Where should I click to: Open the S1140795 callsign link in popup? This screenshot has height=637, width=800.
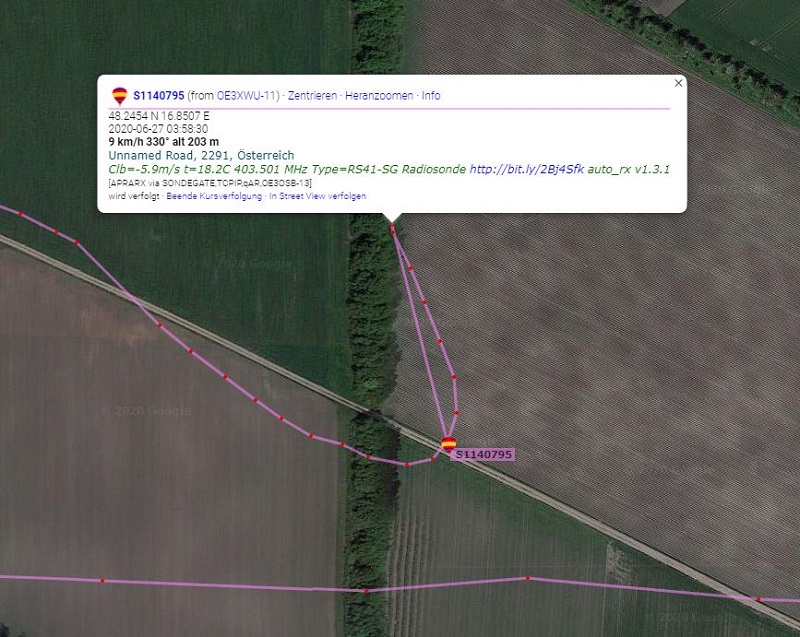click(x=159, y=96)
